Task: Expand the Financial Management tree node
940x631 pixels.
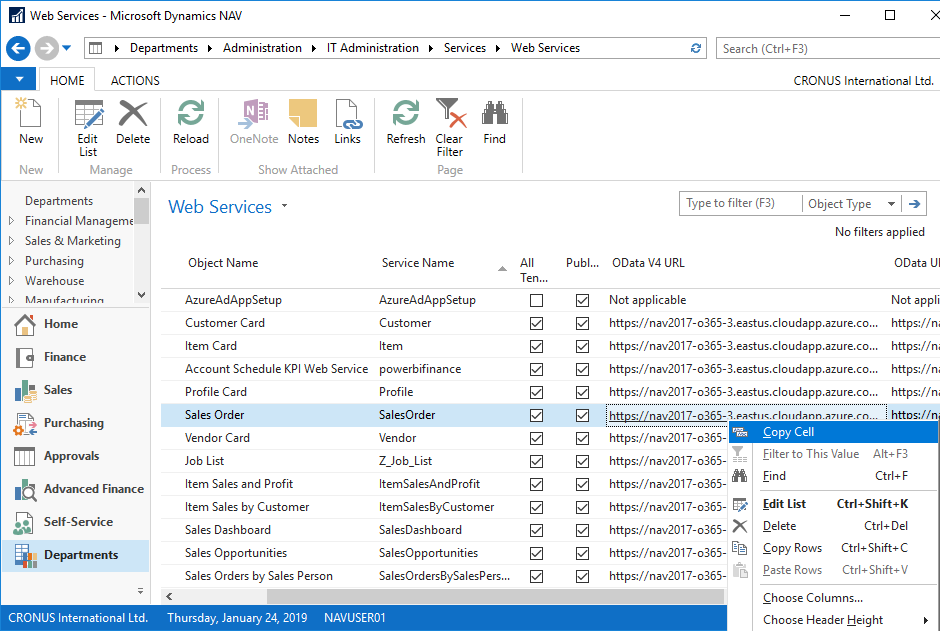Action: point(11,221)
